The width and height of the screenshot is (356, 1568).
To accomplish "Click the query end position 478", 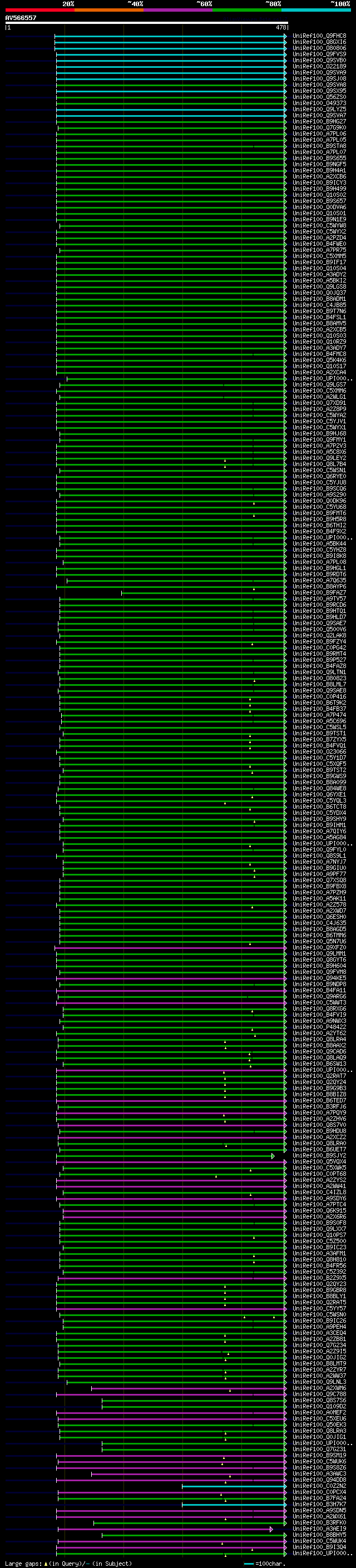I will point(281,27).
